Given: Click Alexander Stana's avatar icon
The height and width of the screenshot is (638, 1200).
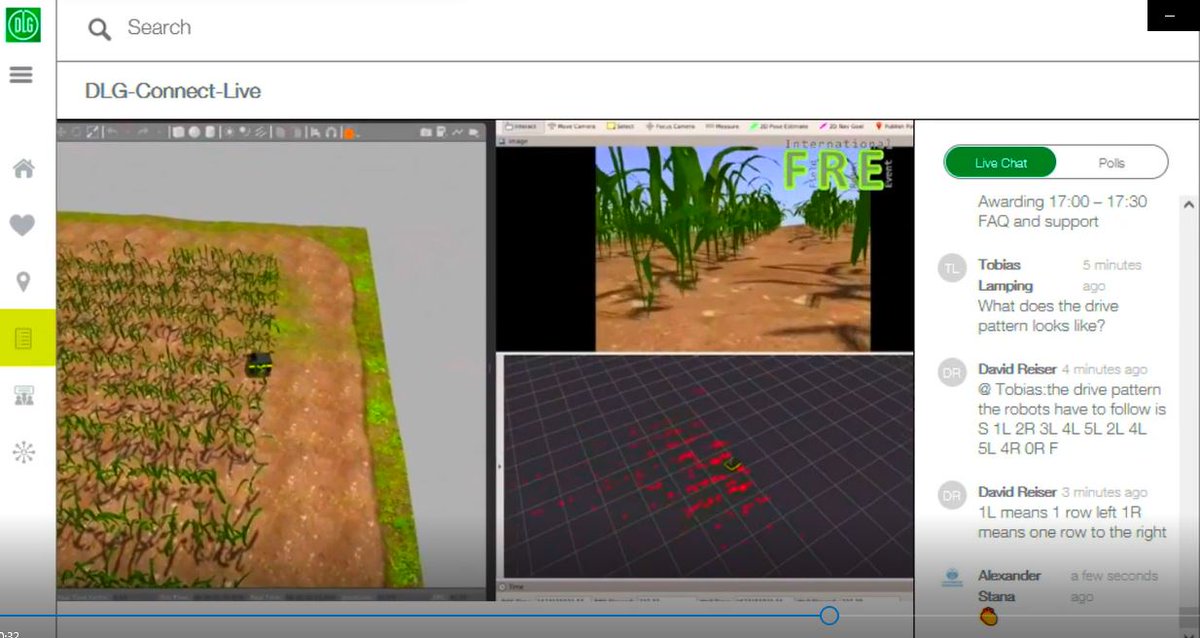Looking at the screenshot, I should tap(952, 578).
